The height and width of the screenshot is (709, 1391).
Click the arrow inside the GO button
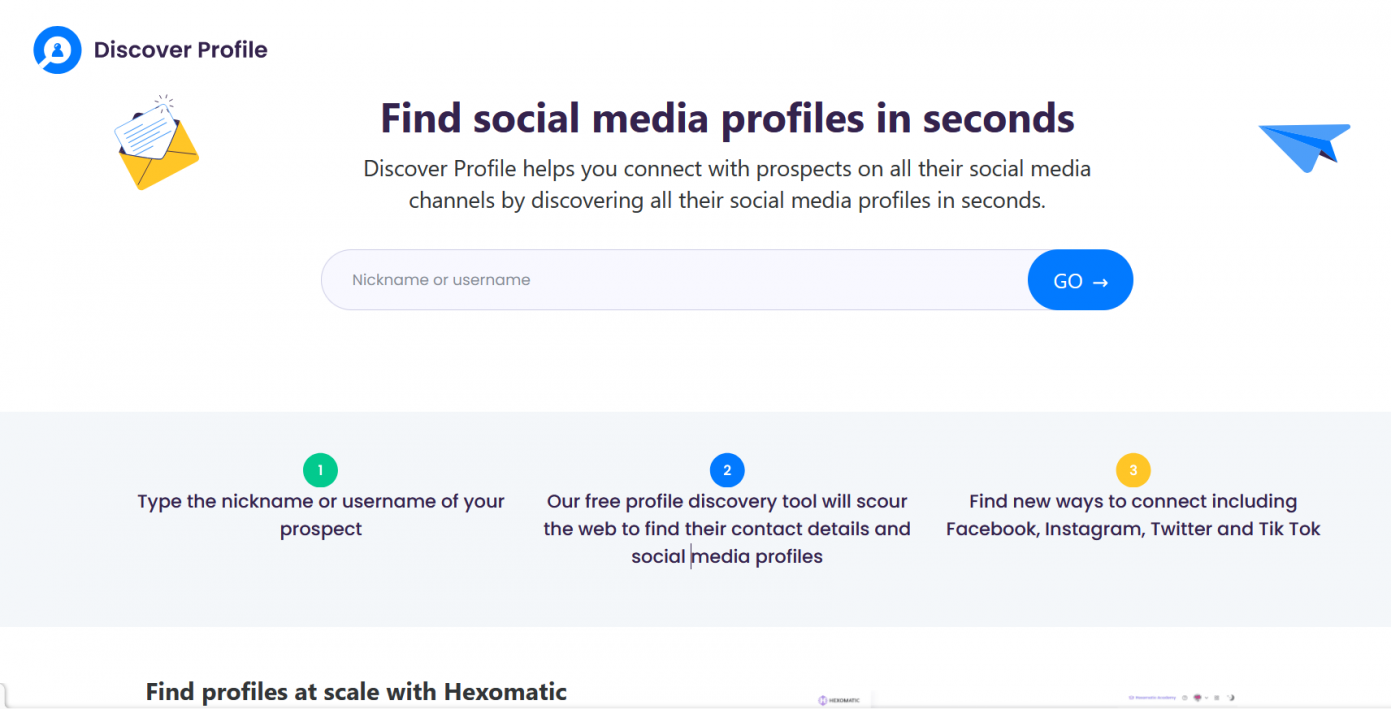coord(1100,282)
